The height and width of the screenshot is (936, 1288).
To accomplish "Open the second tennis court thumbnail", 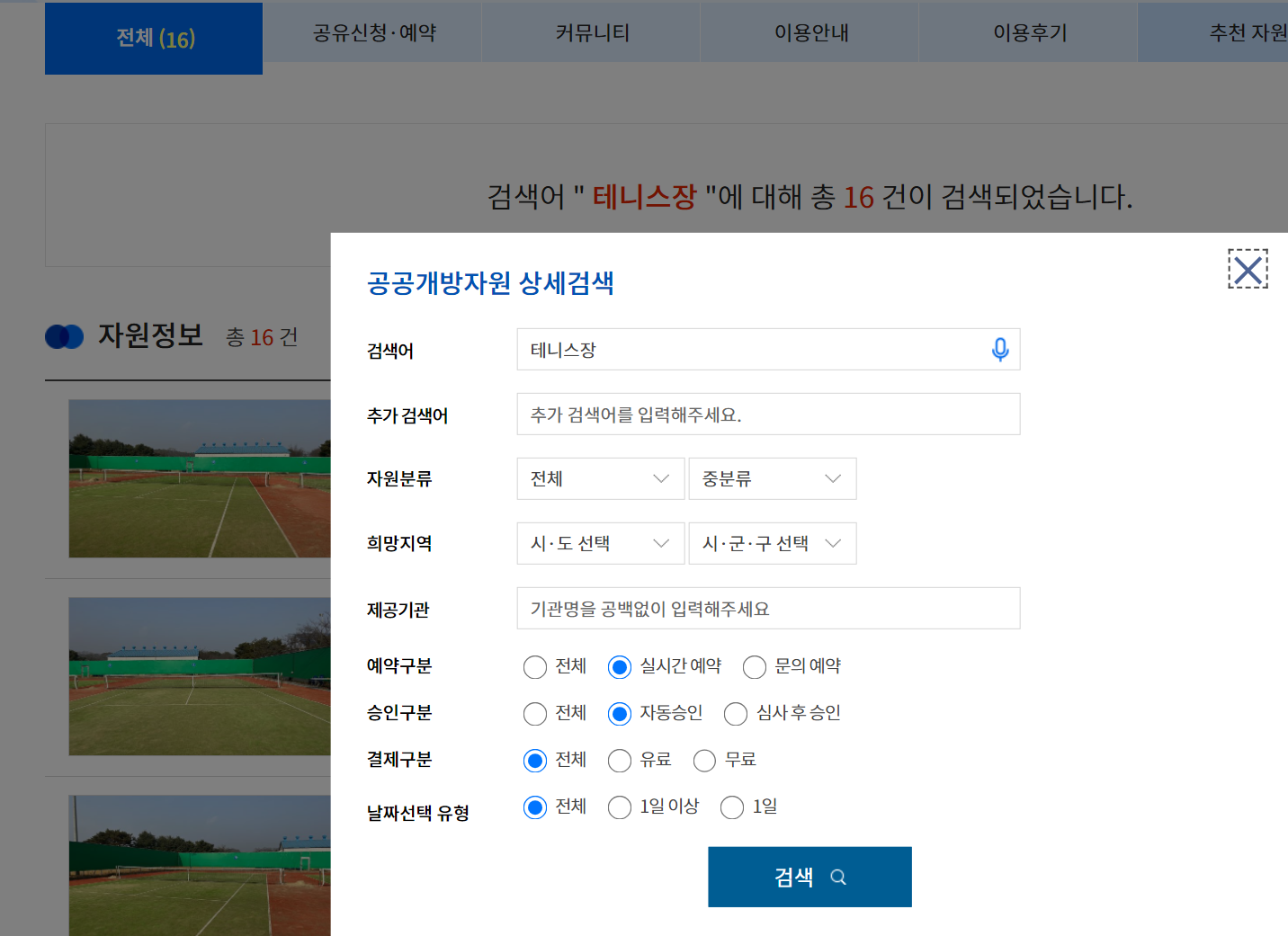I will pos(200,676).
